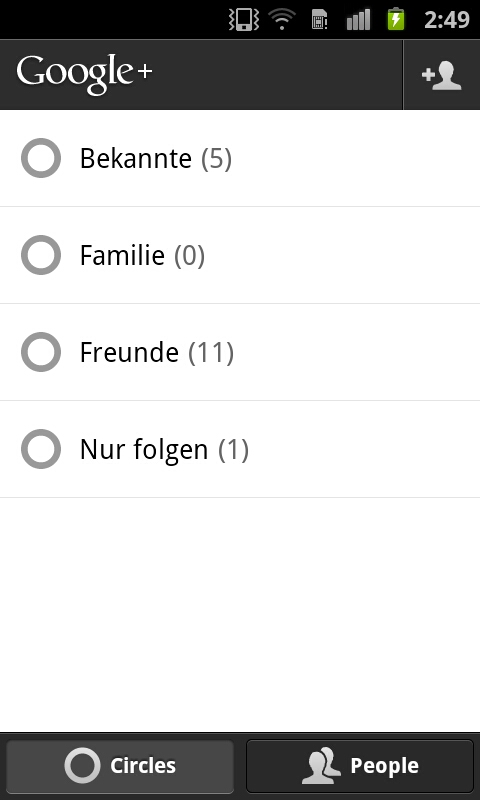Tap the Google+ logo
Image resolution: width=480 pixels, height=800 pixels.
[x=84, y=74]
